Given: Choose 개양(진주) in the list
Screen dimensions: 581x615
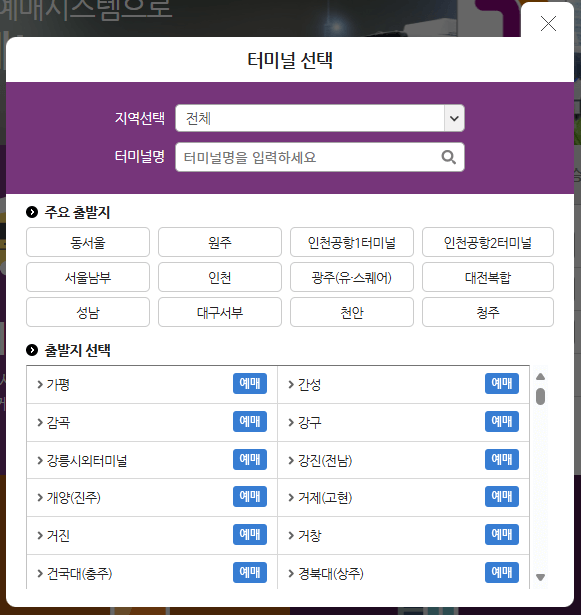Looking at the screenshot, I should point(73,498).
